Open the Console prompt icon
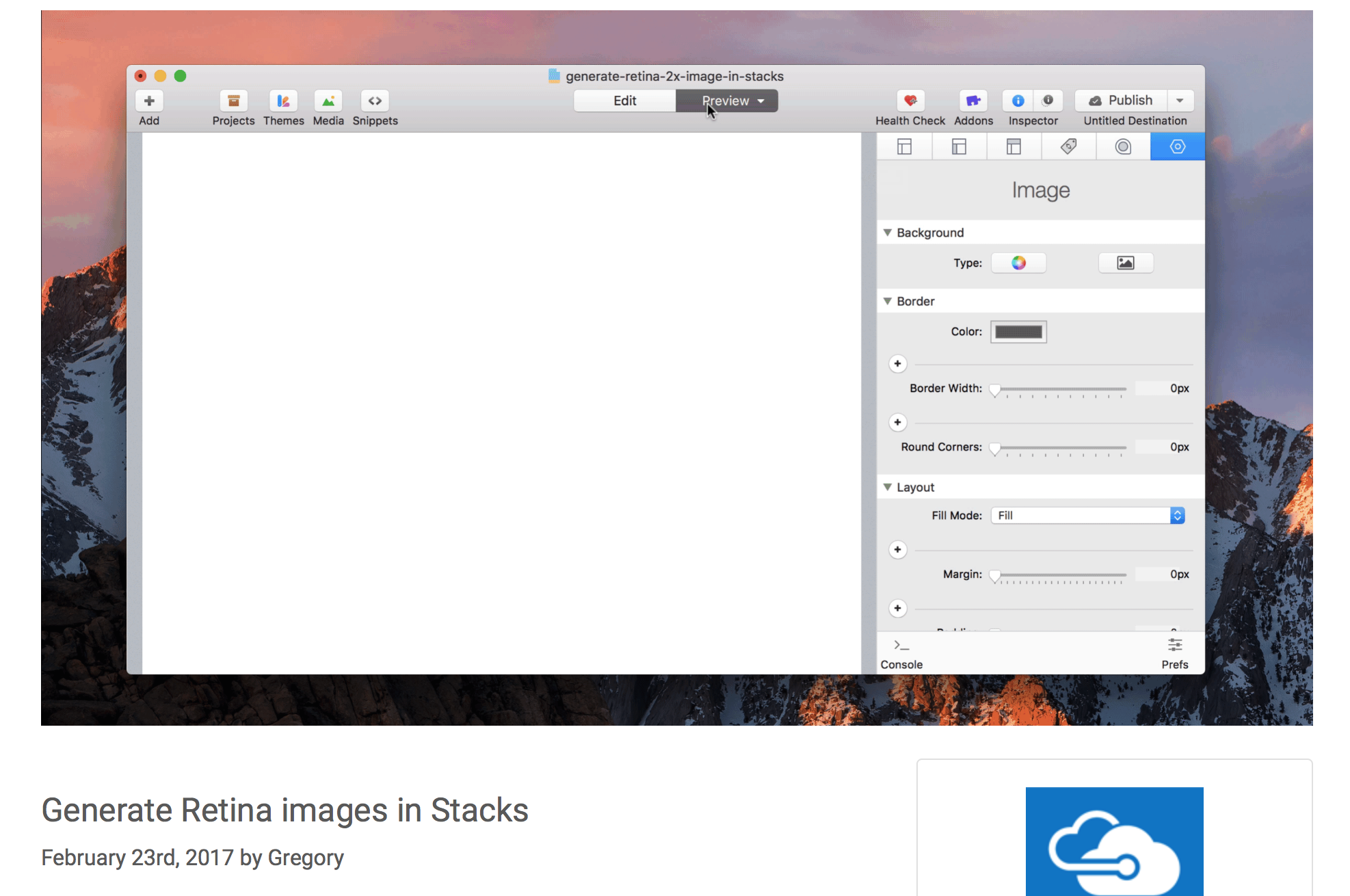This screenshot has height=896, width=1350. pyautogui.click(x=901, y=645)
